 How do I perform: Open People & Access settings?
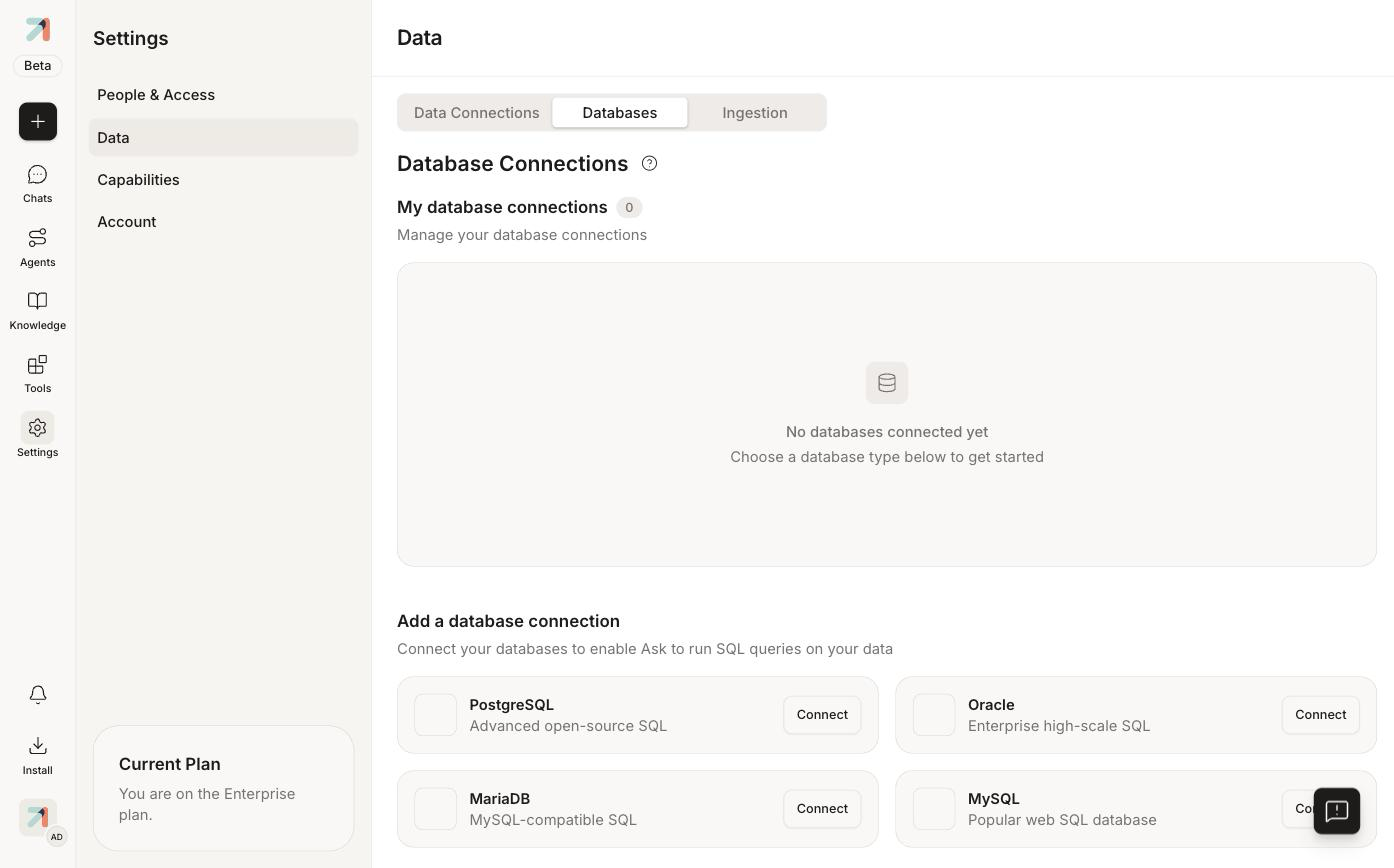click(x=223, y=95)
